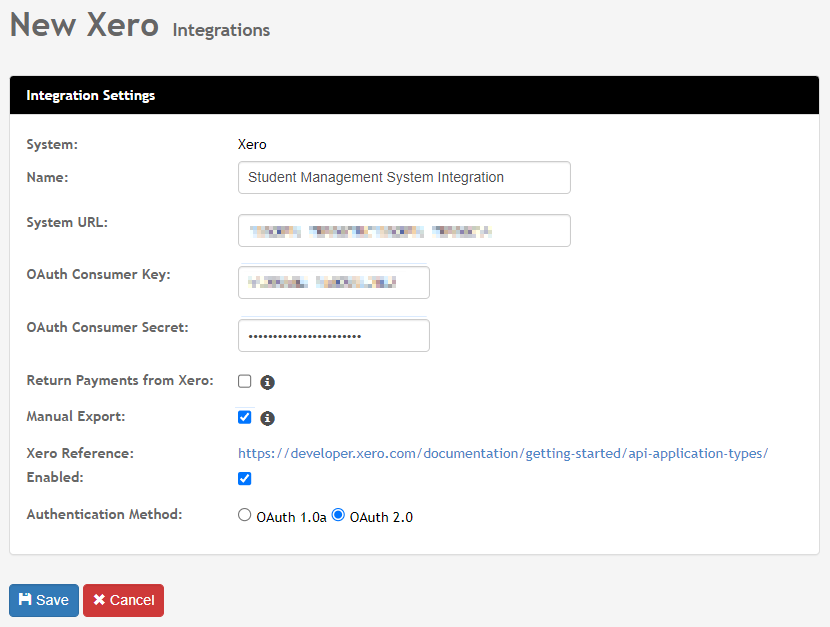Click the Integrations subtitle text

pos(221,30)
